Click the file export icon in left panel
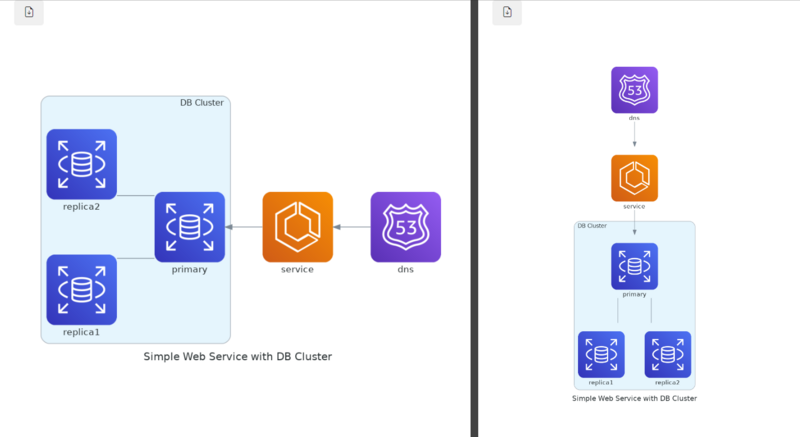Viewport: 800px width, 437px height. coord(29,12)
